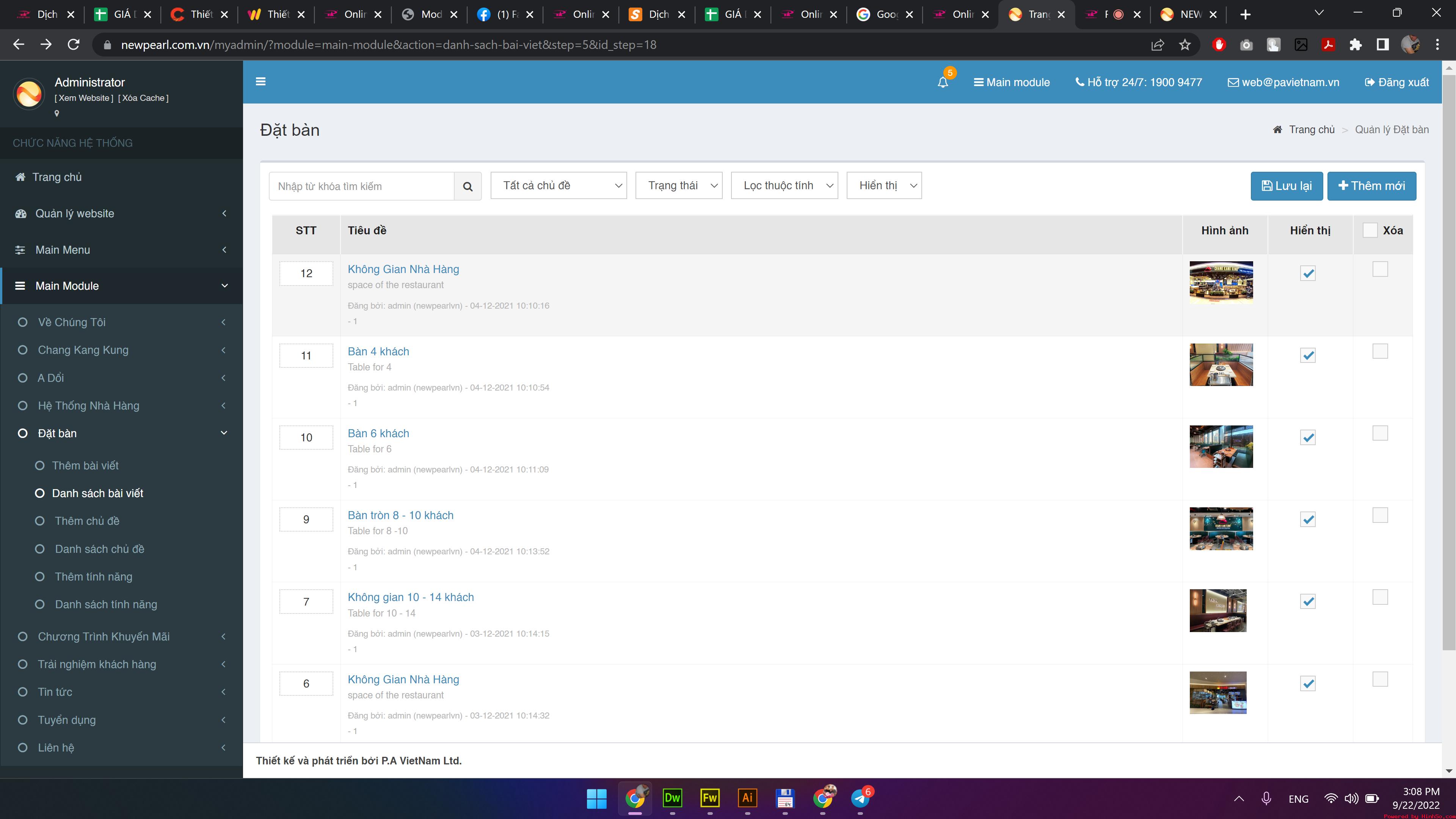
Task: Collapse Main Module section
Action: pyautogui.click(x=121, y=286)
